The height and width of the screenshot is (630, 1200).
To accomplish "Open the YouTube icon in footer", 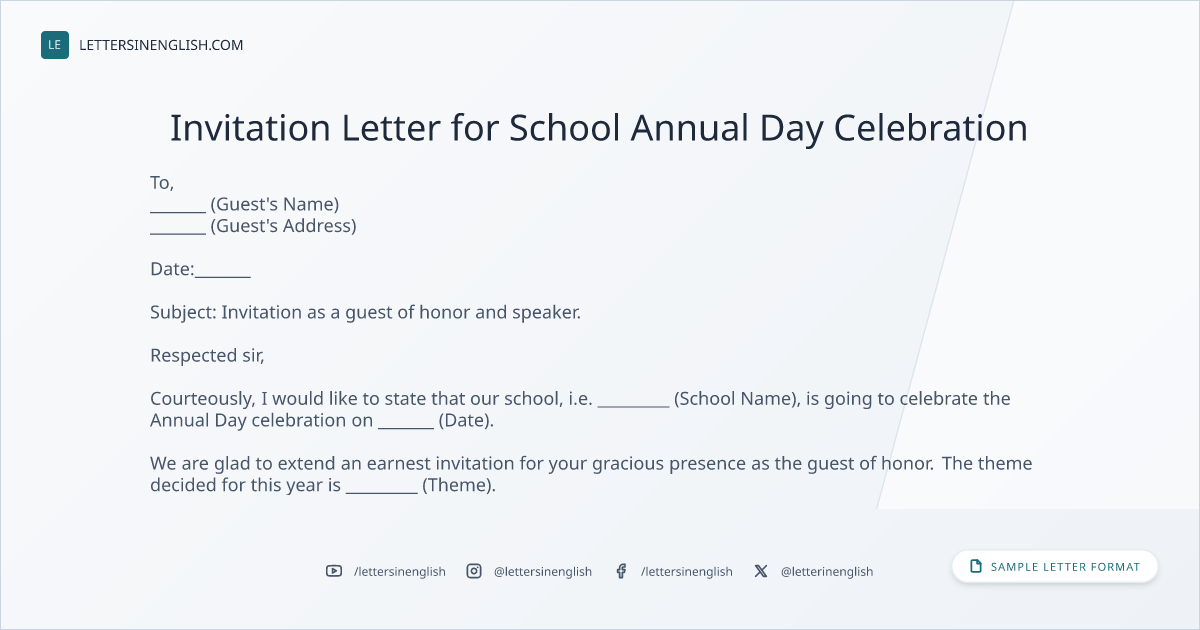I will point(334,571).
